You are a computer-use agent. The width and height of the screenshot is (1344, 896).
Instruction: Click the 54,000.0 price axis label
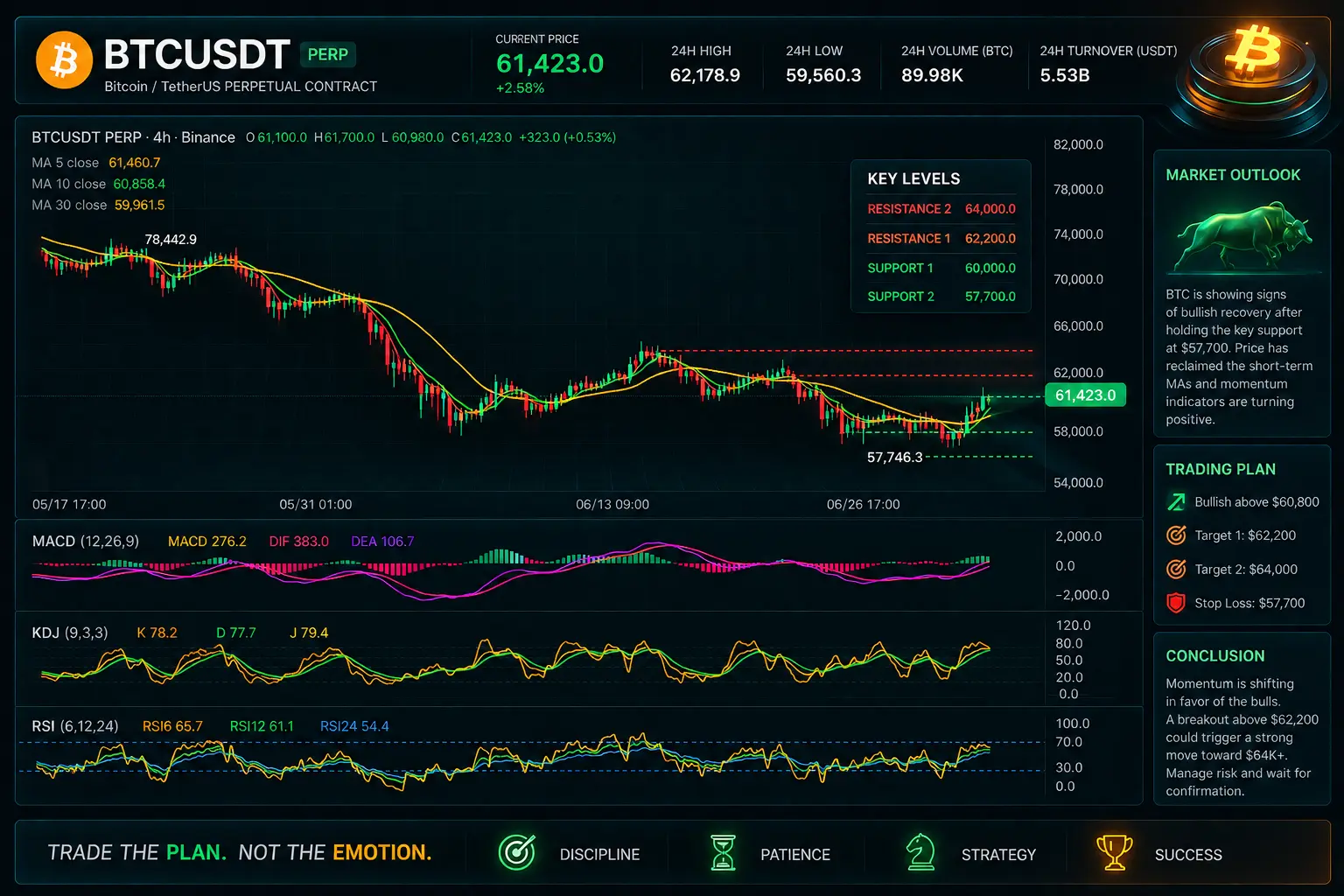pos(1078,483)
